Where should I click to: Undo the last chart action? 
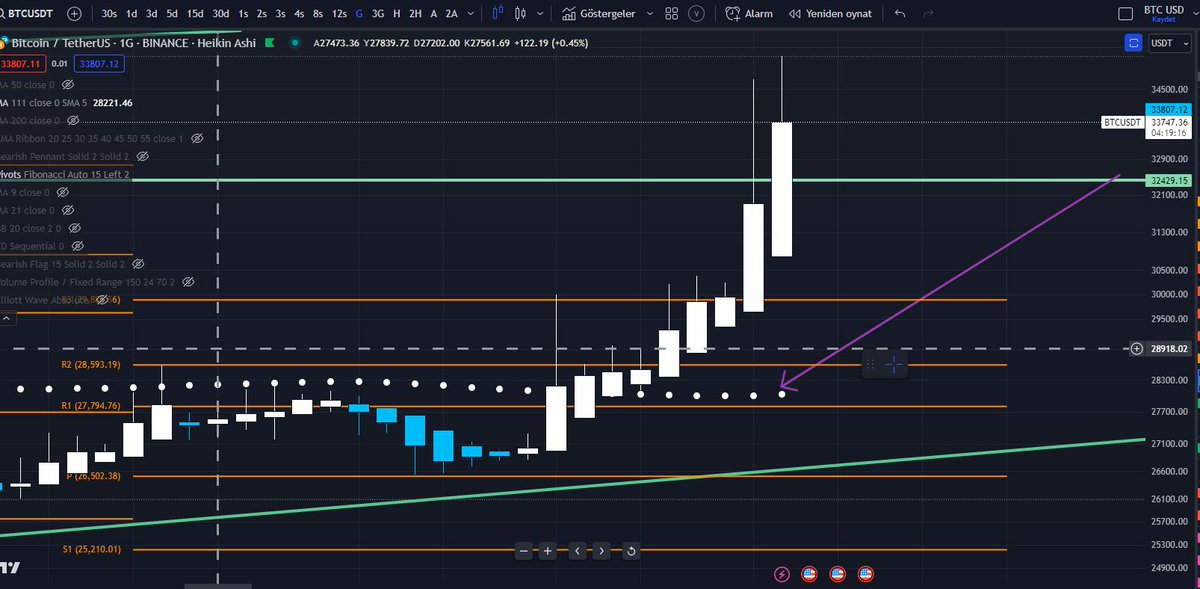[x=900, y=14]
